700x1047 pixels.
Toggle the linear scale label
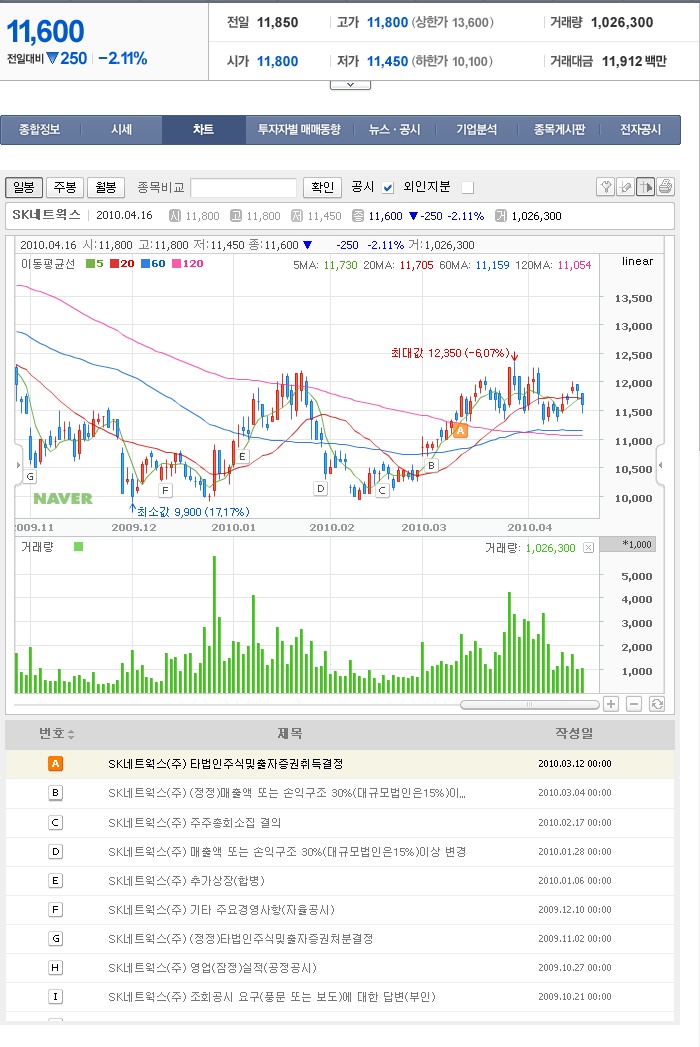click(637, 261)
